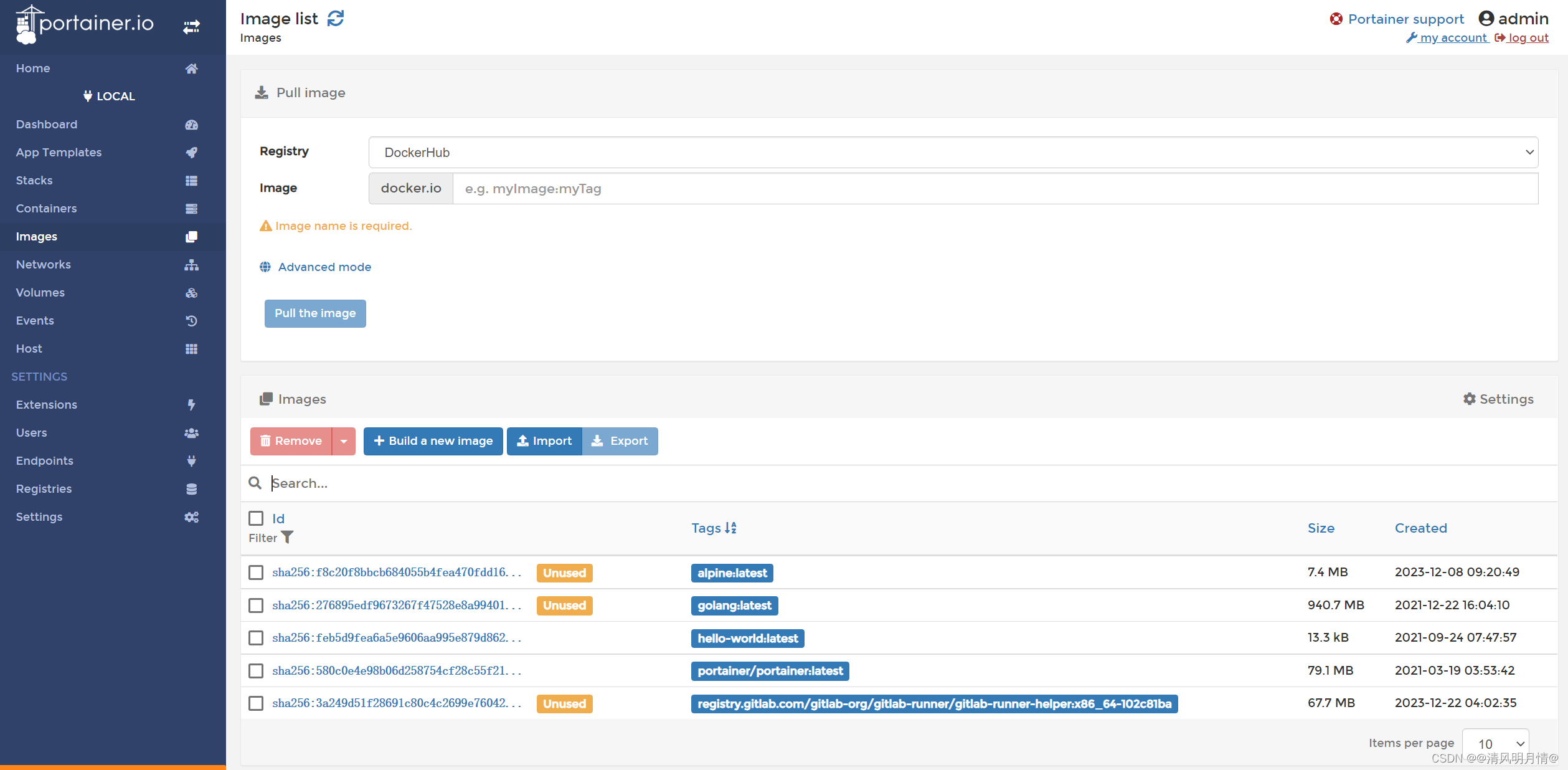Click the Filter funnel icon under Id
Viewport: 1568px width, 770px height.
click(287, 537)
